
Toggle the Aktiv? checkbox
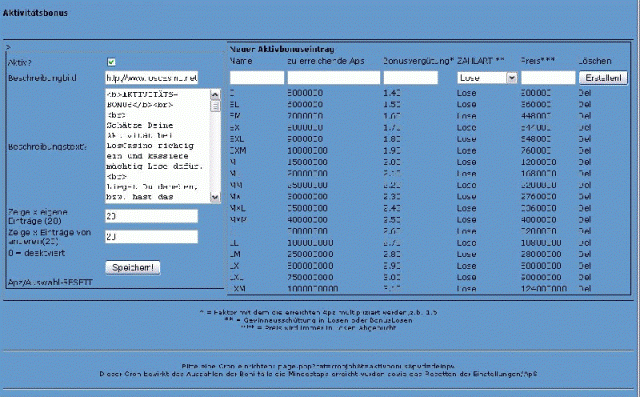tap(111, 62)
